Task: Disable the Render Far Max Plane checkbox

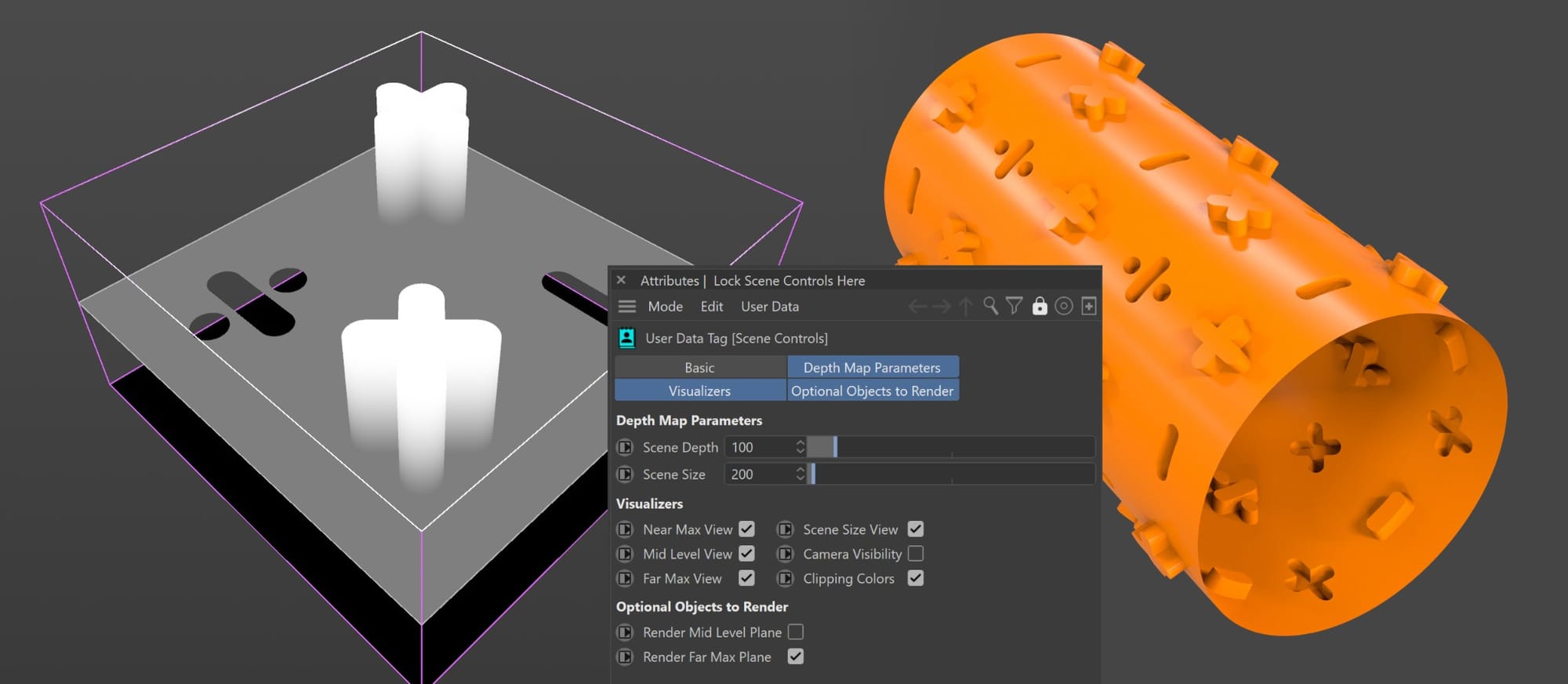Action: coord(796,657)
